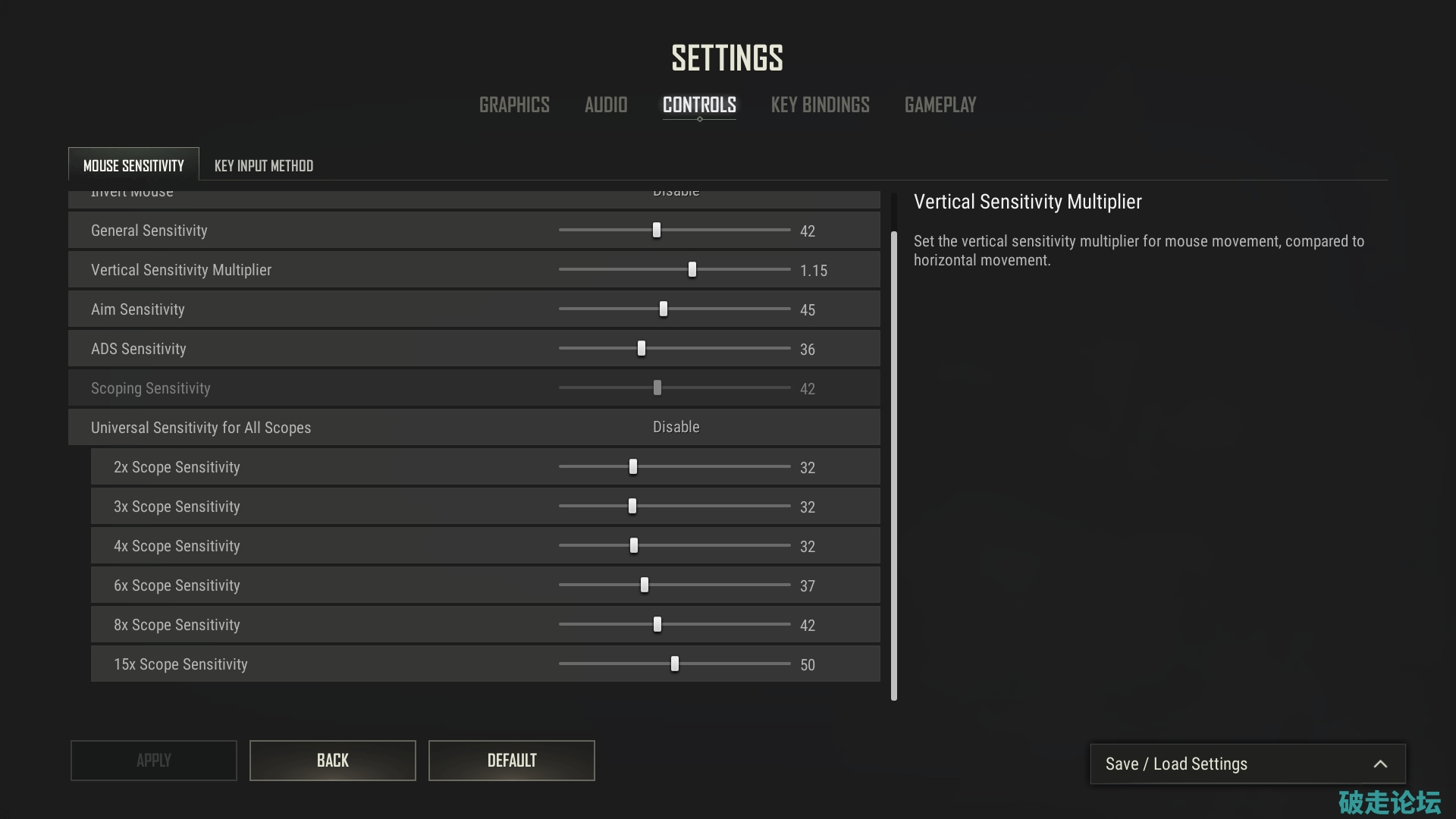The image size is (1456, 819).
Task: Click the 6x Scope Sensitivity slider handle
Action: pyautogui.click(x=645, y=585)
